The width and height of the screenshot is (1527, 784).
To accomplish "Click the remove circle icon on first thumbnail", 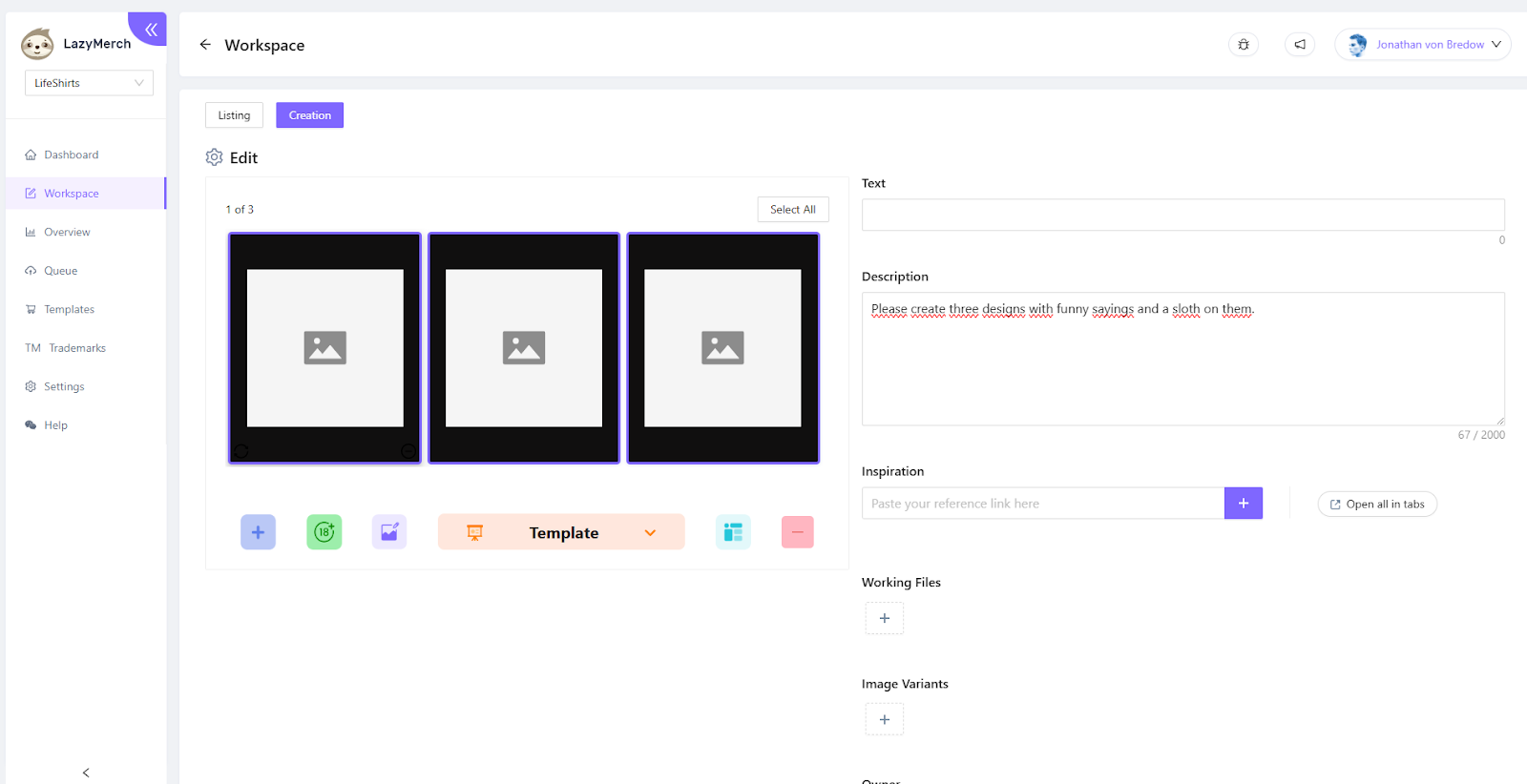I will 408,451.
